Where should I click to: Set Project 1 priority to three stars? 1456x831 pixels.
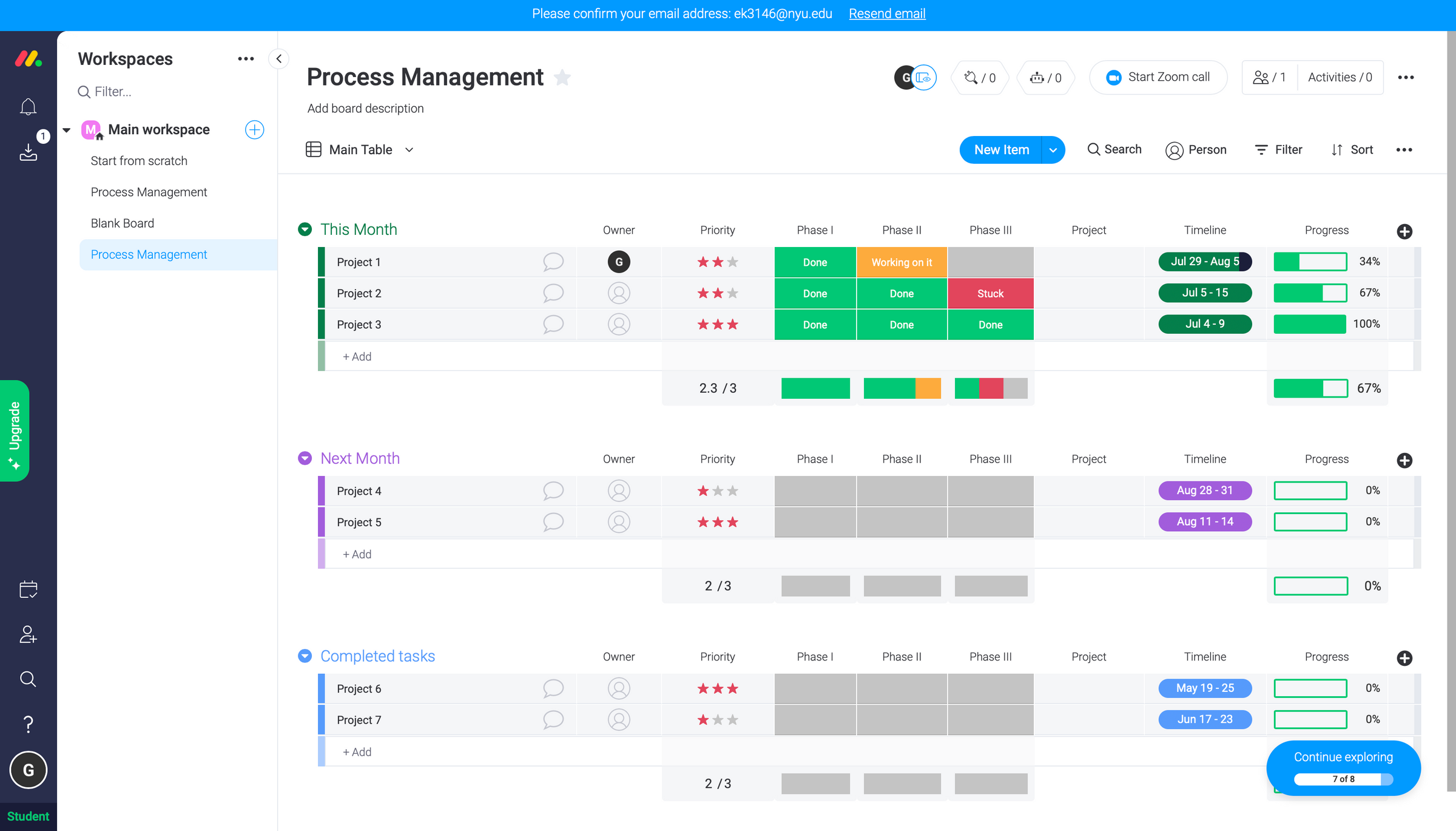pyautogui.click(x=732, y=262)
